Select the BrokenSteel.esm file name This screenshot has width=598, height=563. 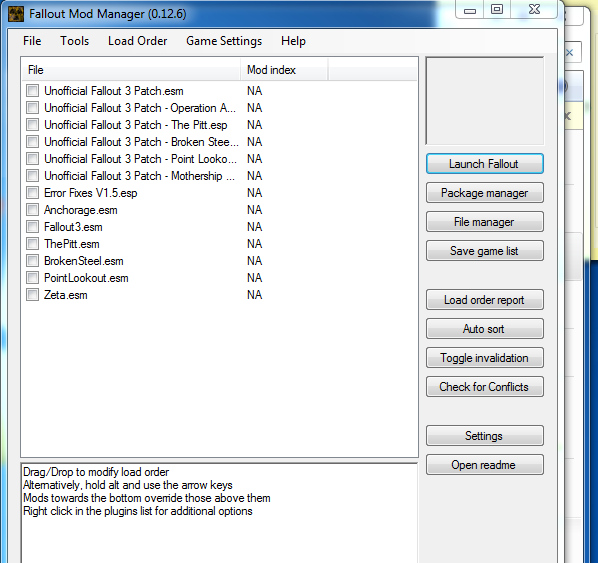84,261
